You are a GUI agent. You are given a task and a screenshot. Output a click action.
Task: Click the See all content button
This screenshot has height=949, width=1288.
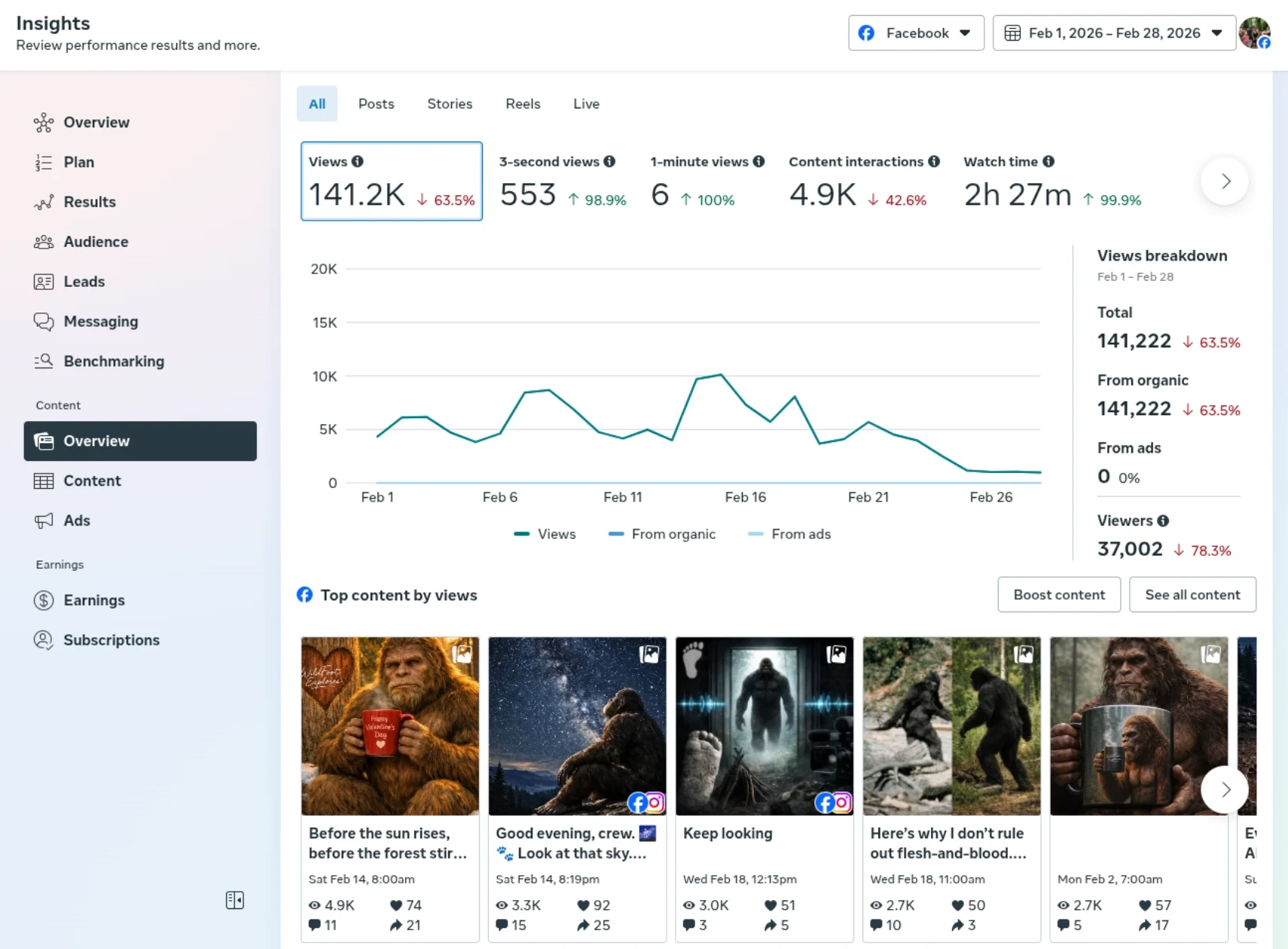[x=1192, y=595]
